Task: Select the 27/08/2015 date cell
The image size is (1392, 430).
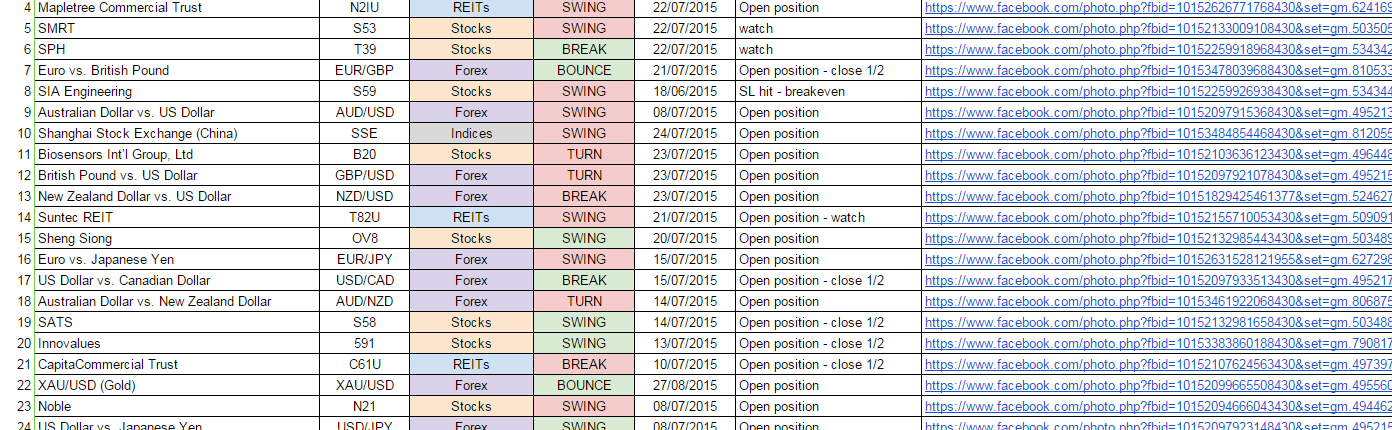Action: click(x=684, y=385)
